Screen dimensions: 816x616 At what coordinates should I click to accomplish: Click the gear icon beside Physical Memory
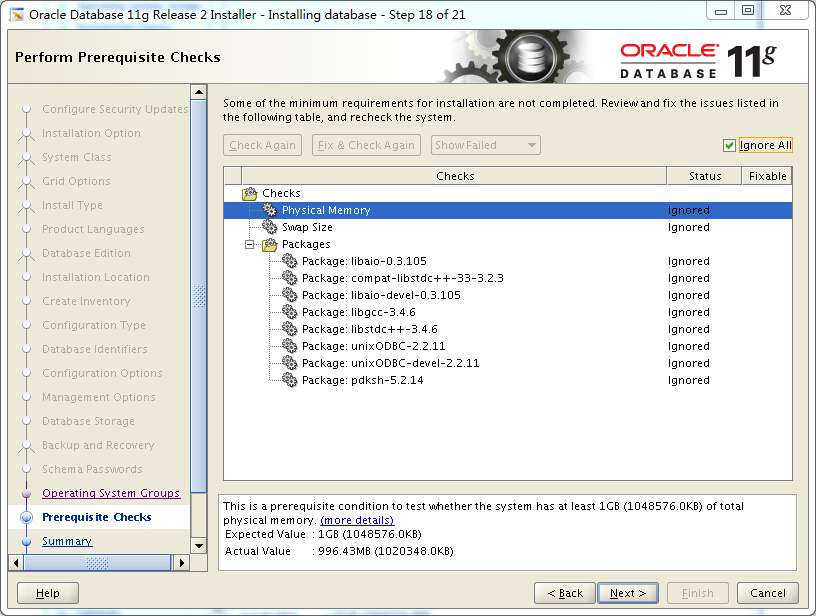270,210
